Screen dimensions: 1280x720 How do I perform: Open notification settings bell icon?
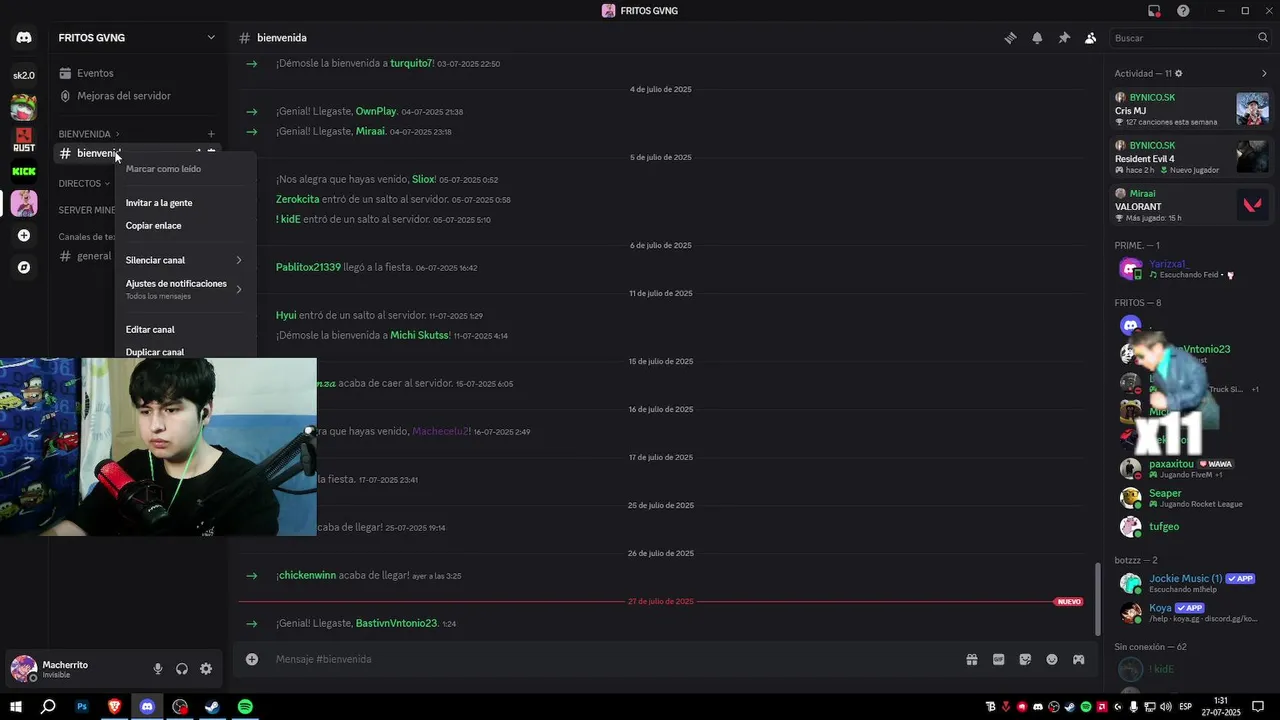pyautogui.click(x=1037, y=38)
